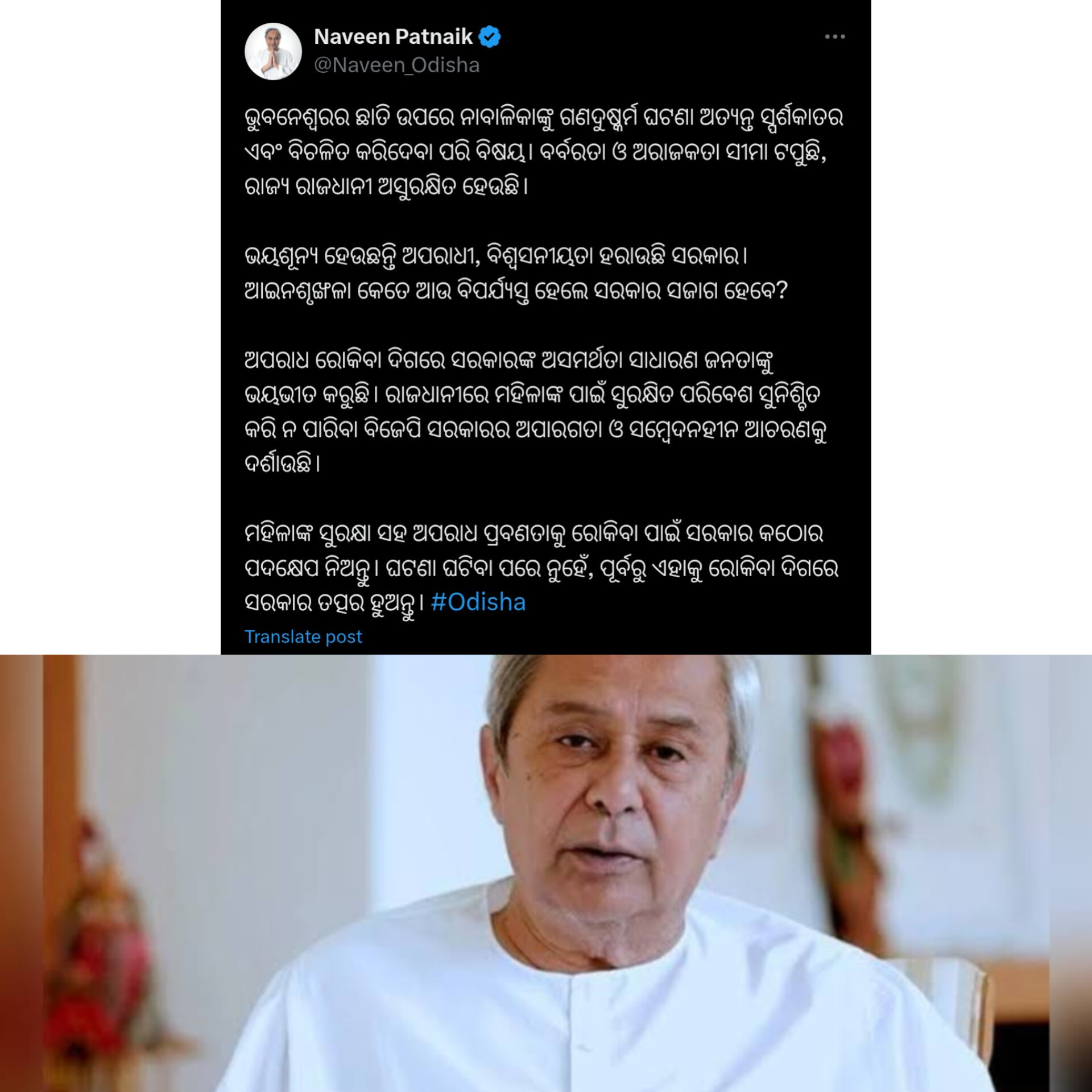
Task: Click the #Odisha hashtag
Action: pyautogui.click(x=478, y=602)
